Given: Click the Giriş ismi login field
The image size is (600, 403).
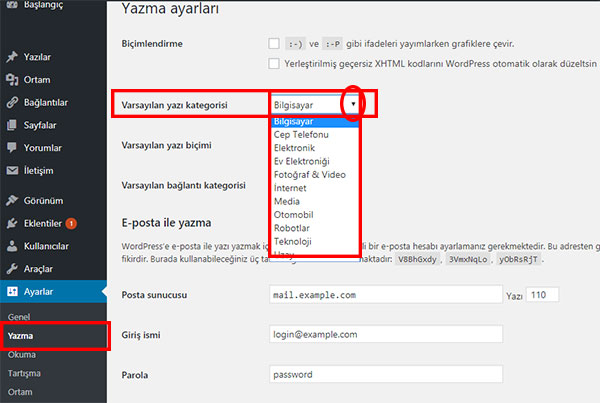Looking at the screenshot, I should coord(386,334).
